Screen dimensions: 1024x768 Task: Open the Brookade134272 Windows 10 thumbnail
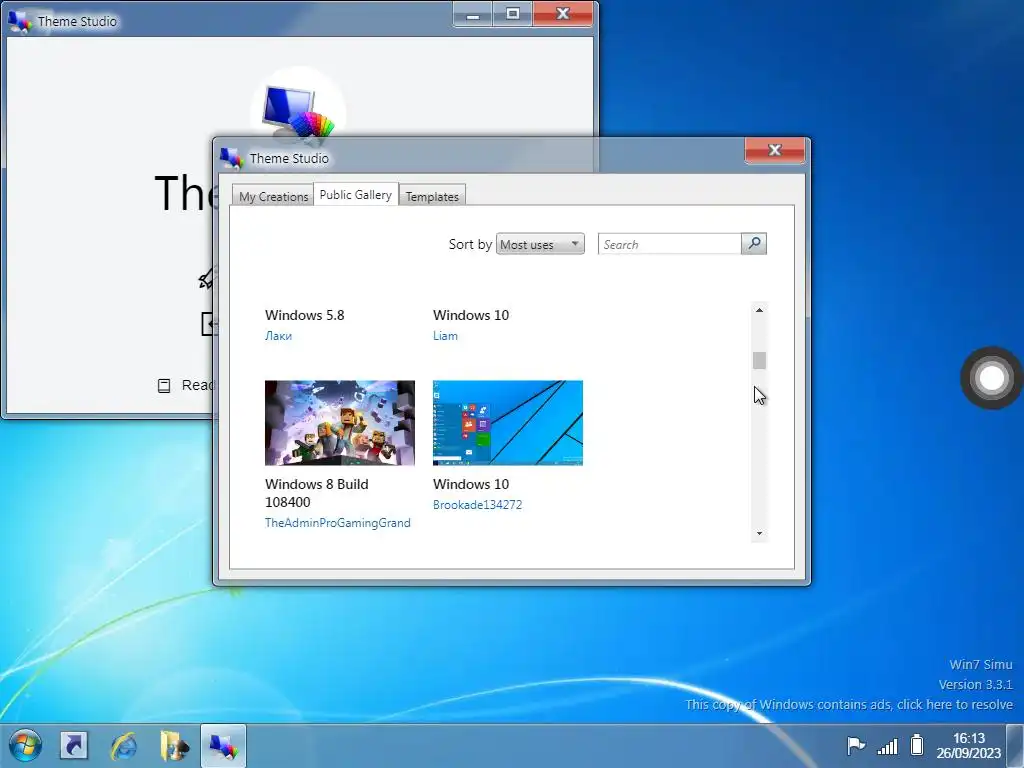(507, 423)
